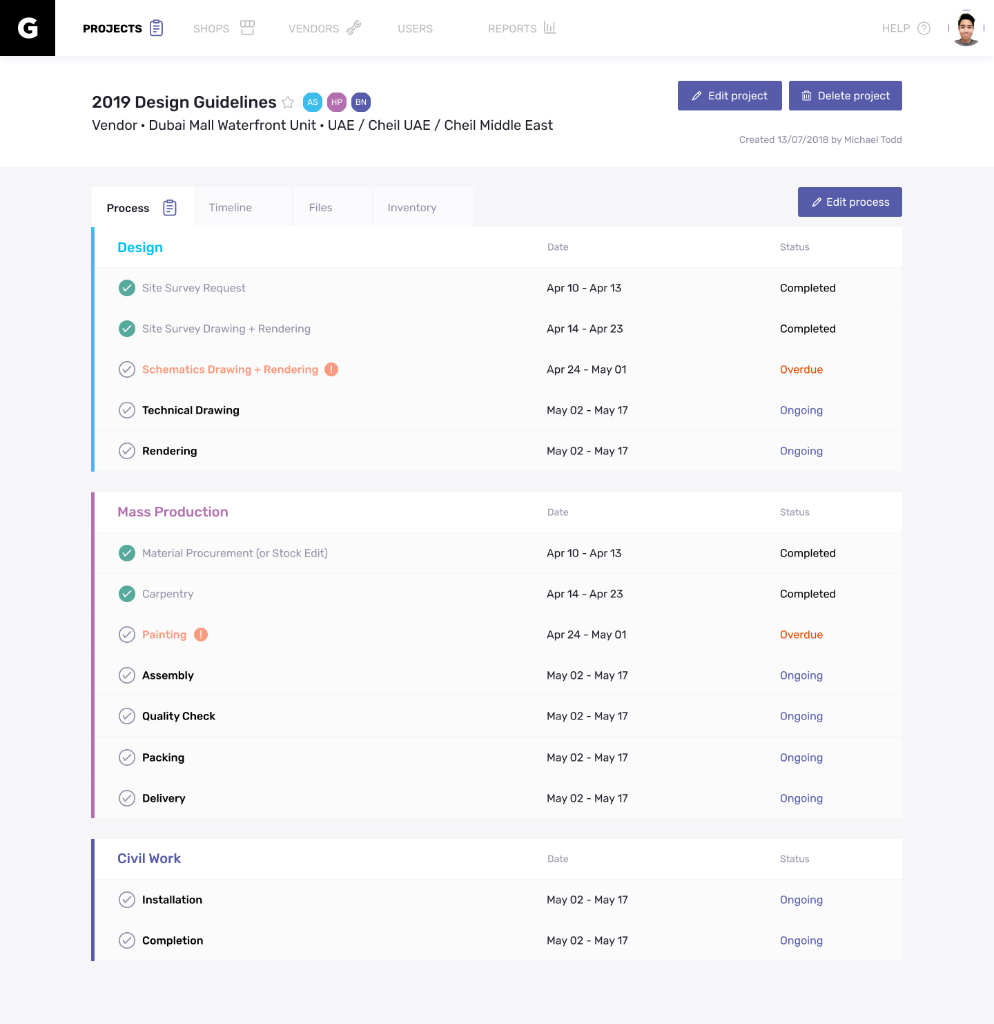
Task: Mark Delivery task as complete
Action: tap(127, 798)
